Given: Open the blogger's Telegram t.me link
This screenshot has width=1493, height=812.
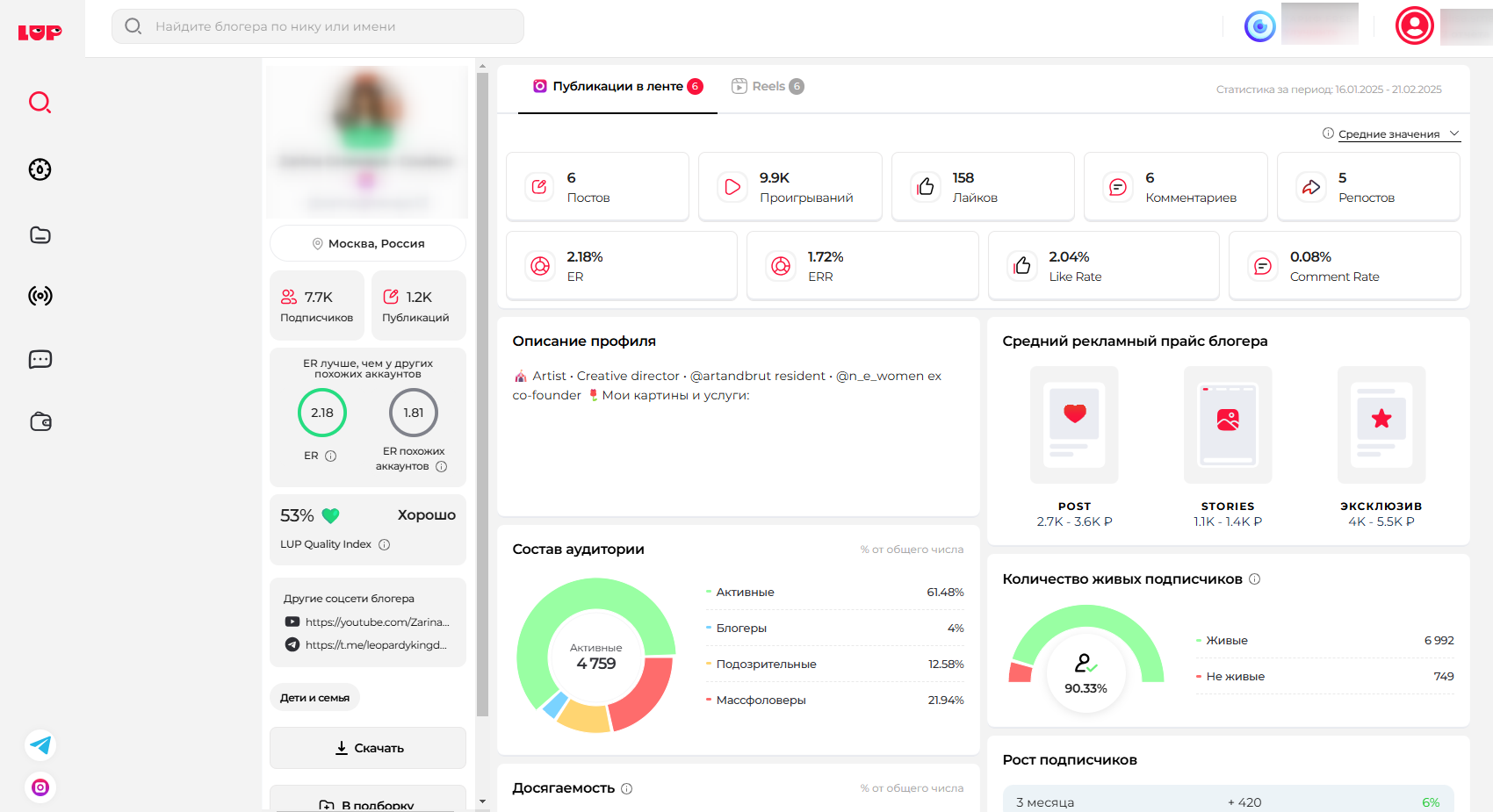Looking at the screenshot, I should click(375, 645).
